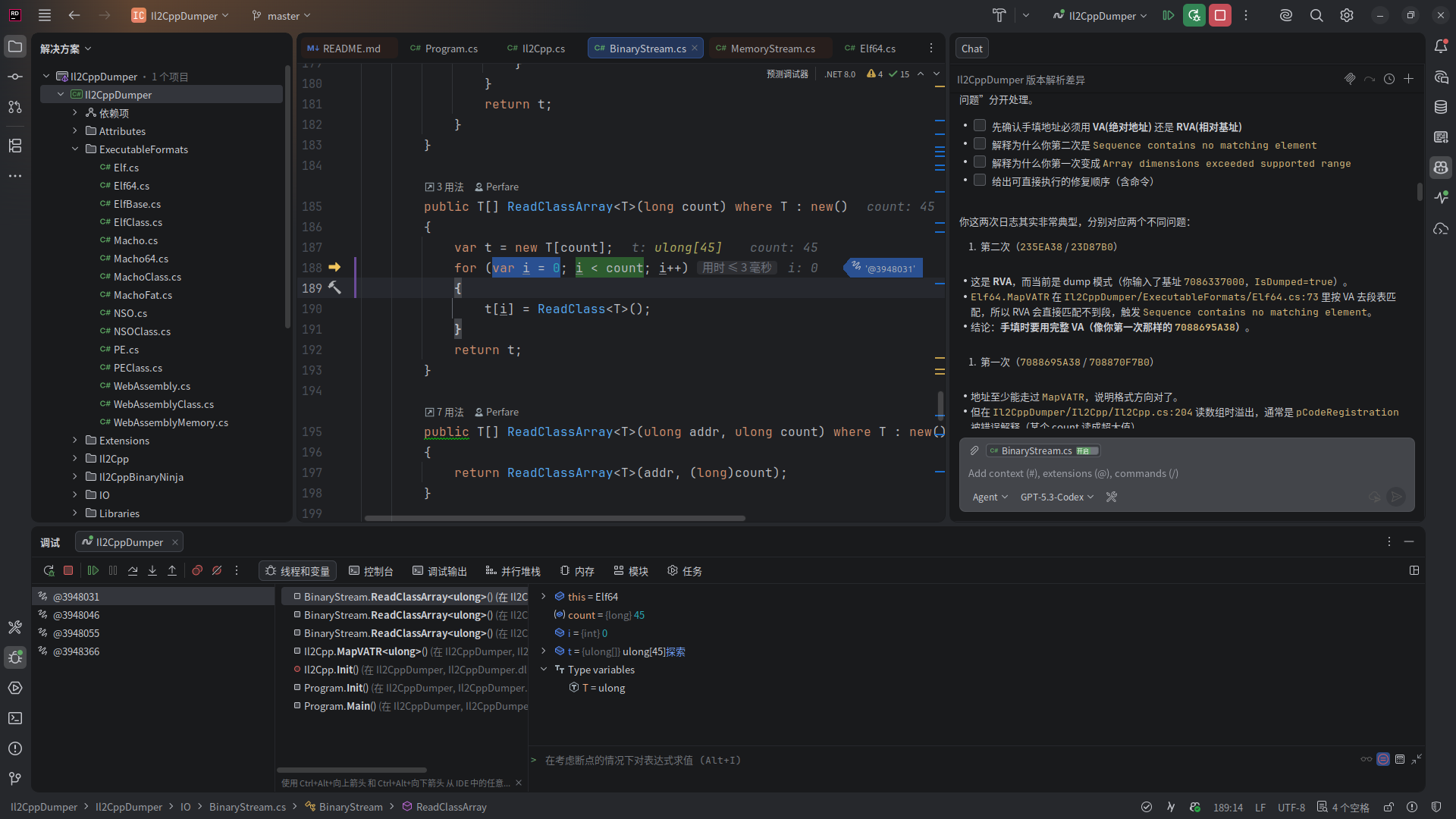Check the 'Sequence contains no matching element' item
This screenshot has height=819, width=1456.
click(x=980, y=144)
